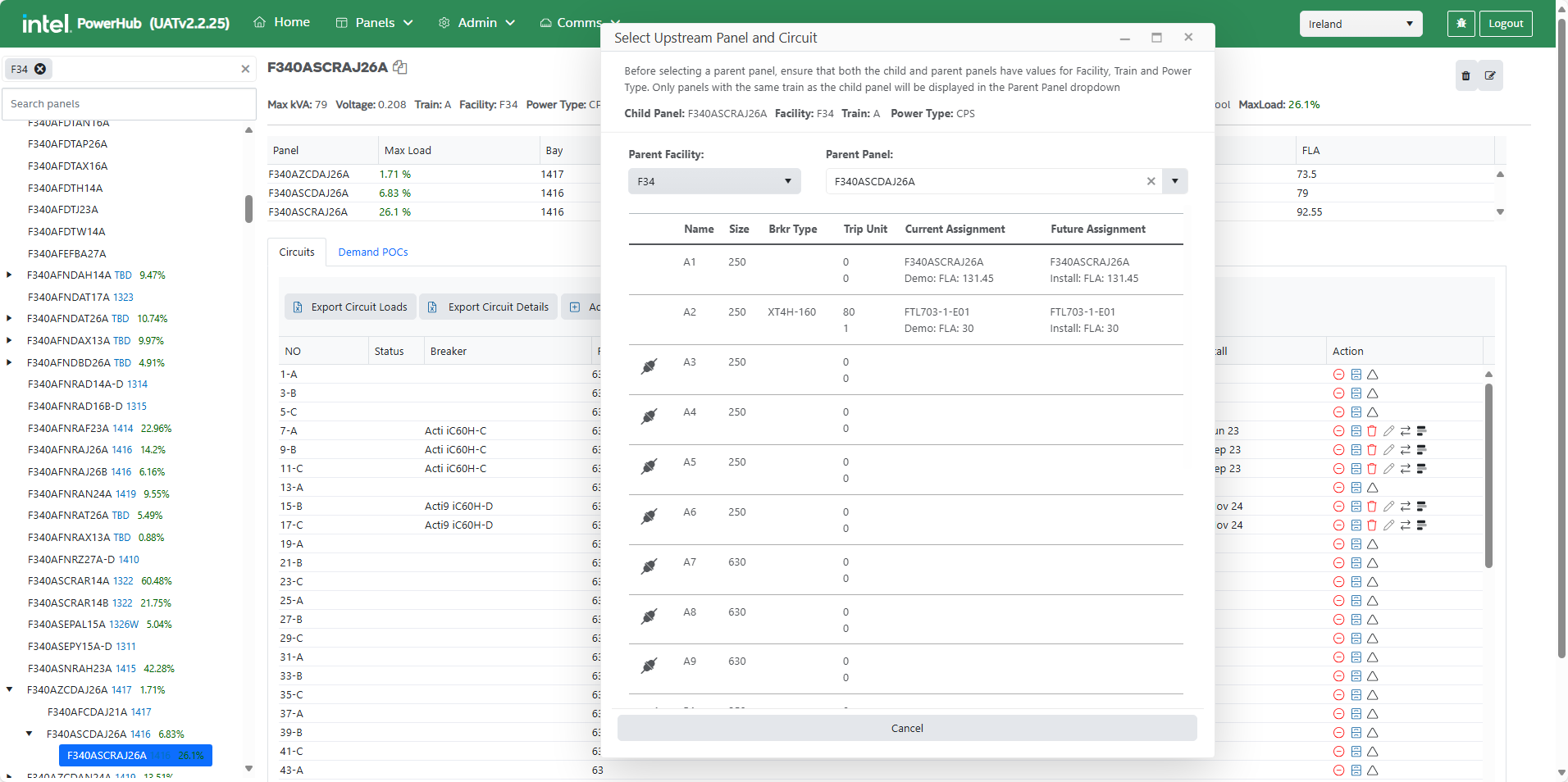Click the Search panels input field
Viewport: 1568px width, 782px height.
click(129, 104)
